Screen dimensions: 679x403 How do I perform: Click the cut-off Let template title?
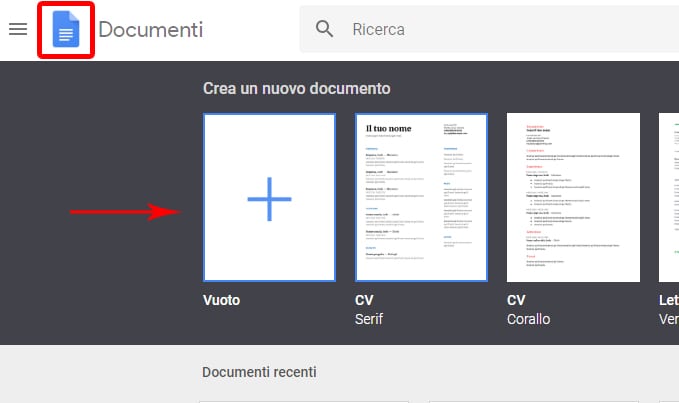click(668, 300)
